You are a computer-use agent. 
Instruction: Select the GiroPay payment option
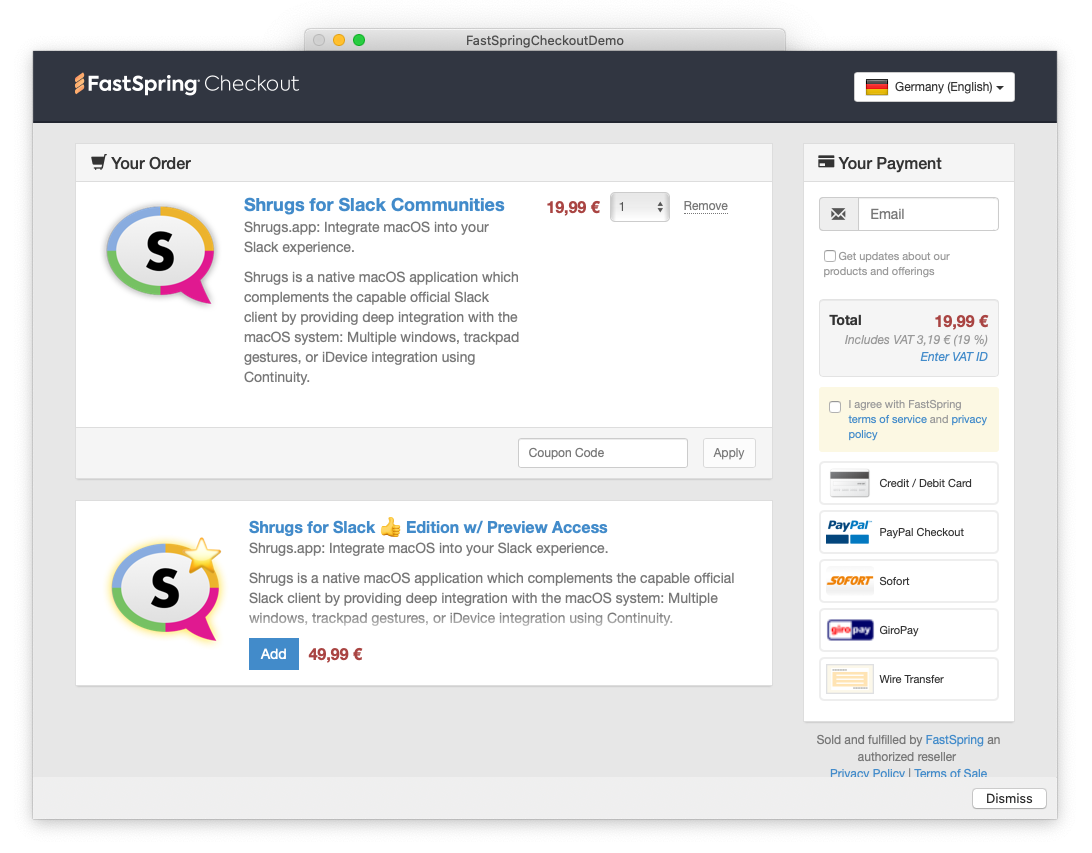pyautogui.click(x=909, y=630)
